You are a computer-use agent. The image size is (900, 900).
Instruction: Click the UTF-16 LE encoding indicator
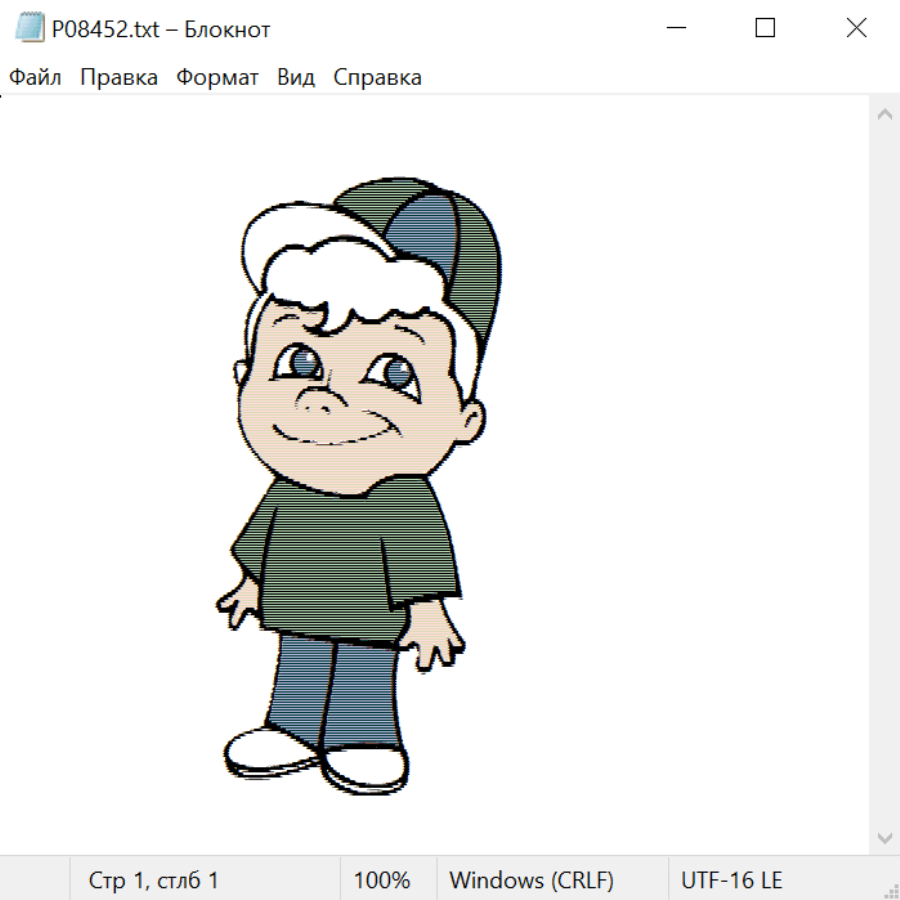[731, 880]
